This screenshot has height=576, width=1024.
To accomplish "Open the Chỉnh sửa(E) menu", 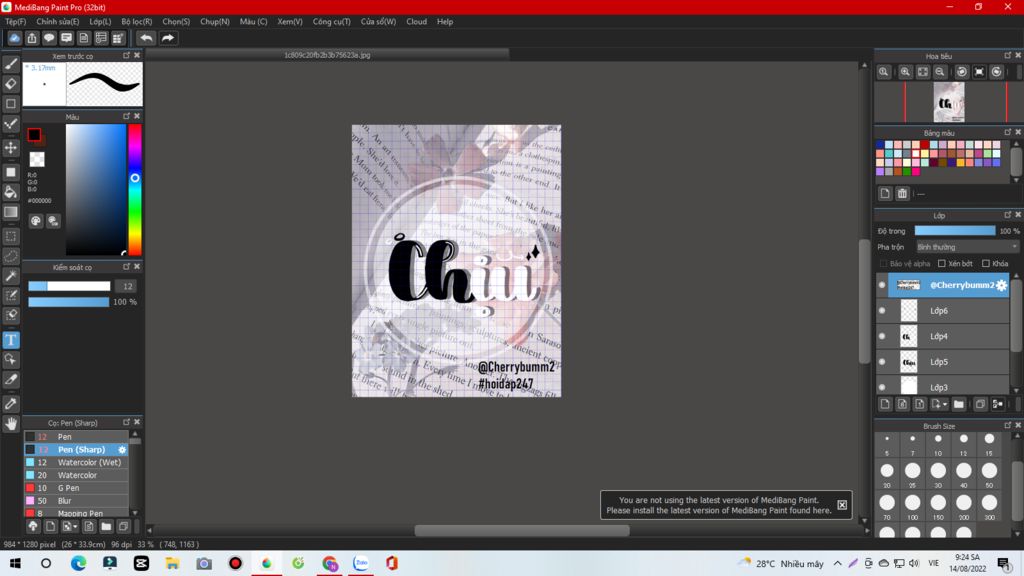I will [x=57, y=22].
